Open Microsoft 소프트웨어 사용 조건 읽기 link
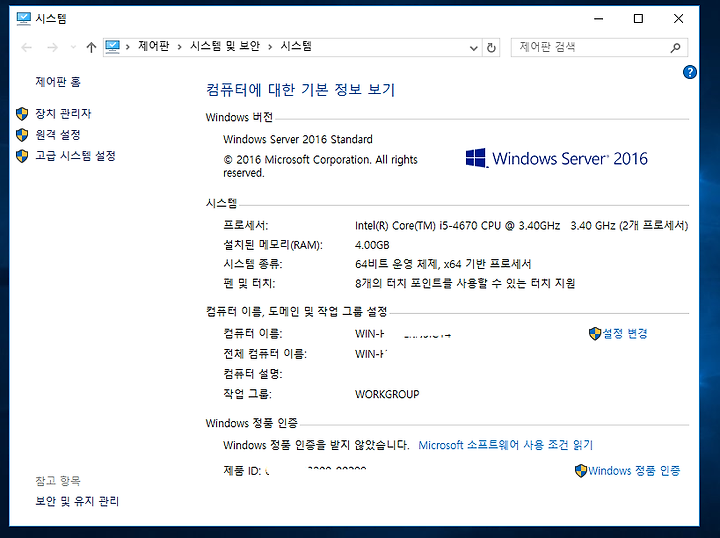 [x=506, y=445]
